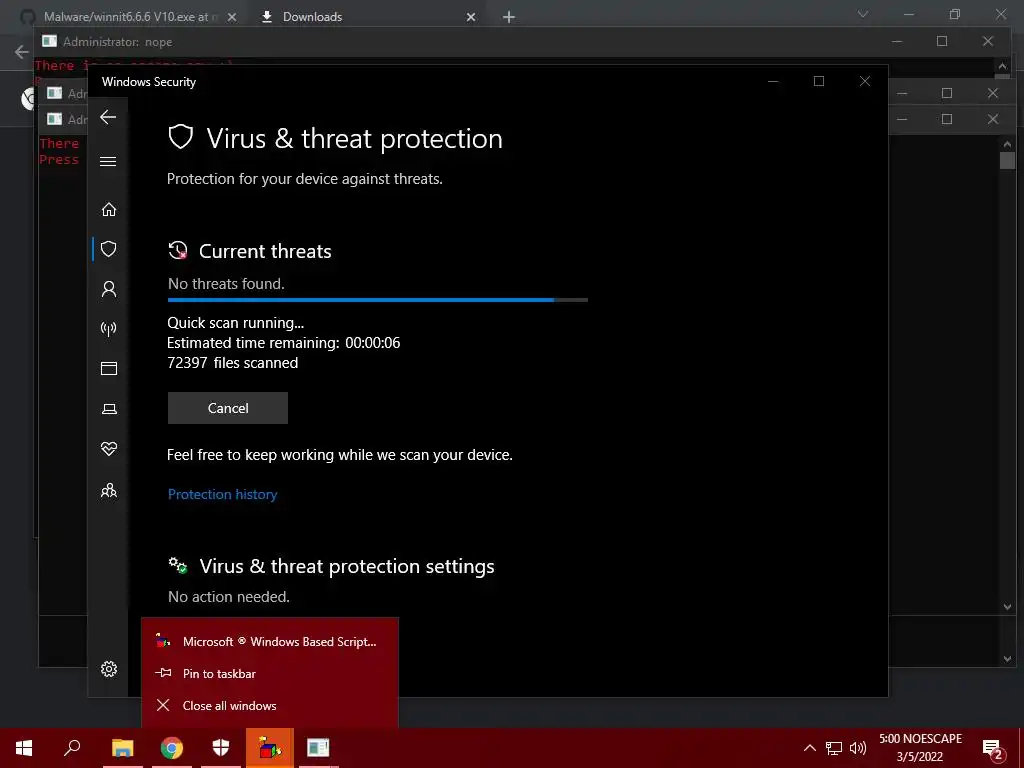
Task: Open Protection history link
Action: (222, 494)
